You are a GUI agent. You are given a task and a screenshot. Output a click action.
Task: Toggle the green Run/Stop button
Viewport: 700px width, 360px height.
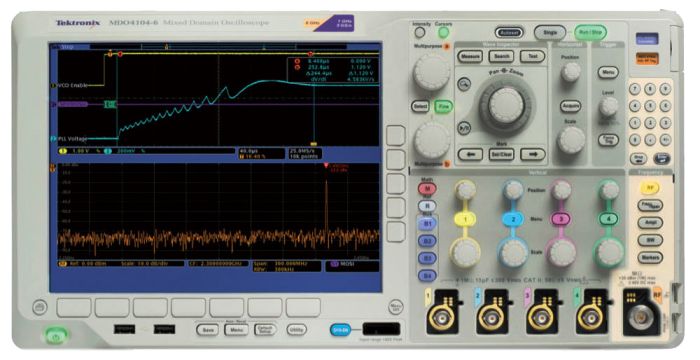click(x=590, y=32)
